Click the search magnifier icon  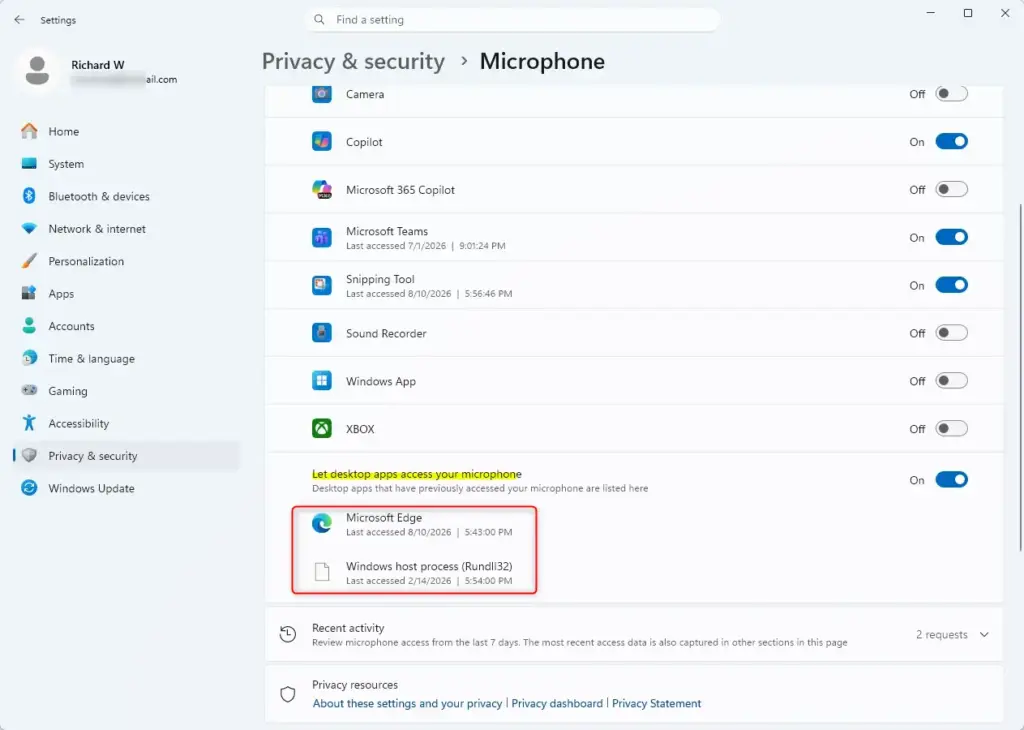pyautogui.click(x=319, y=20)
